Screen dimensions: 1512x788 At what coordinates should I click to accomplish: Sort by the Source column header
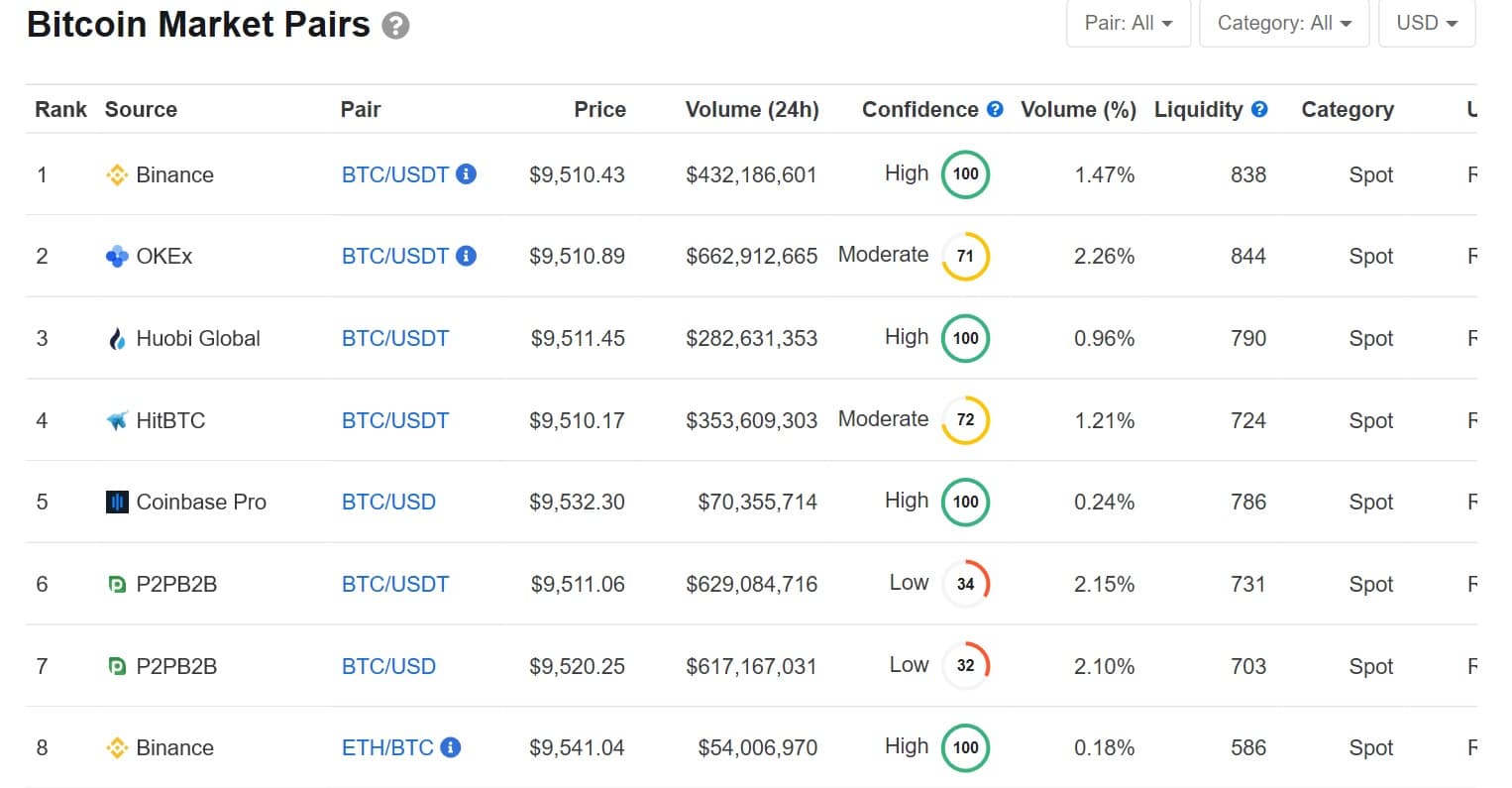coord(141,109)
